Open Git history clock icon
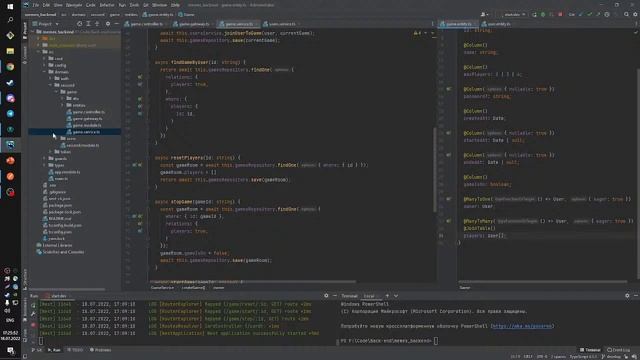This screenshot has height=360, width=640. click(x=607, y=15)
